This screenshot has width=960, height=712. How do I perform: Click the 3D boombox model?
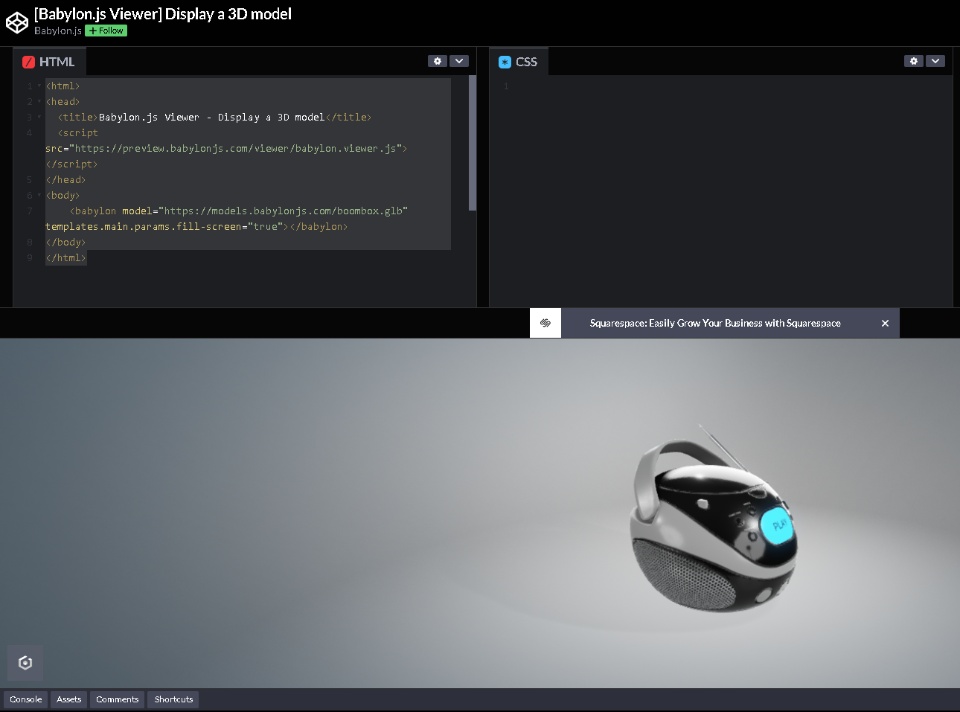click(713, 527)
